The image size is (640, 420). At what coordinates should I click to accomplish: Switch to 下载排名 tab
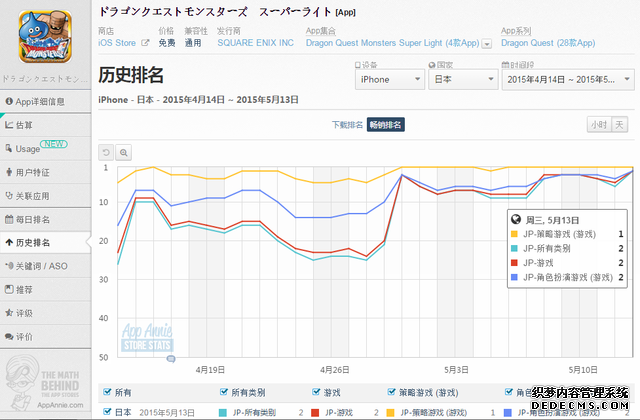tap(347, 124)
